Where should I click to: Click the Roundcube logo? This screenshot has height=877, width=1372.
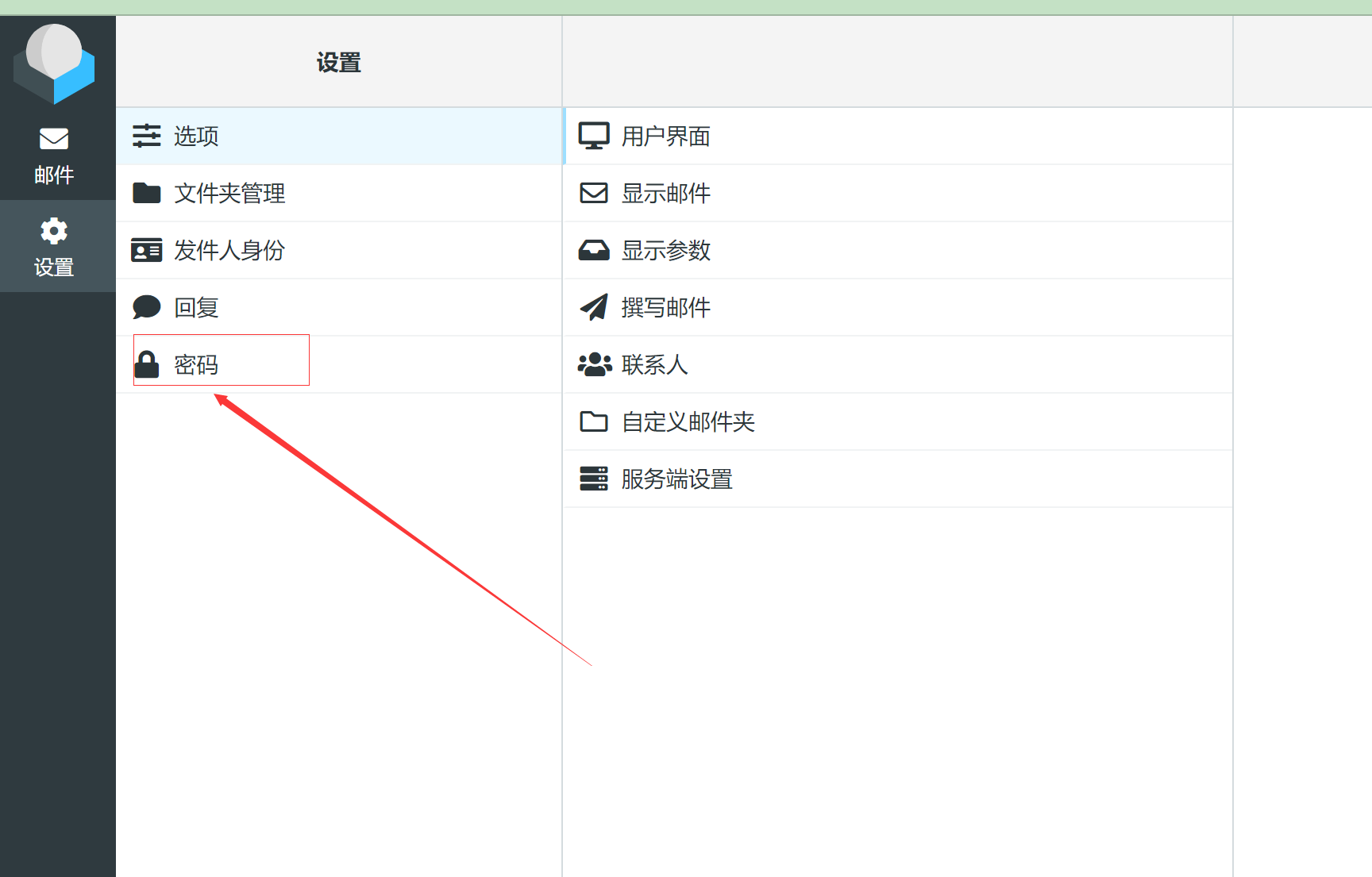[54, 63]
